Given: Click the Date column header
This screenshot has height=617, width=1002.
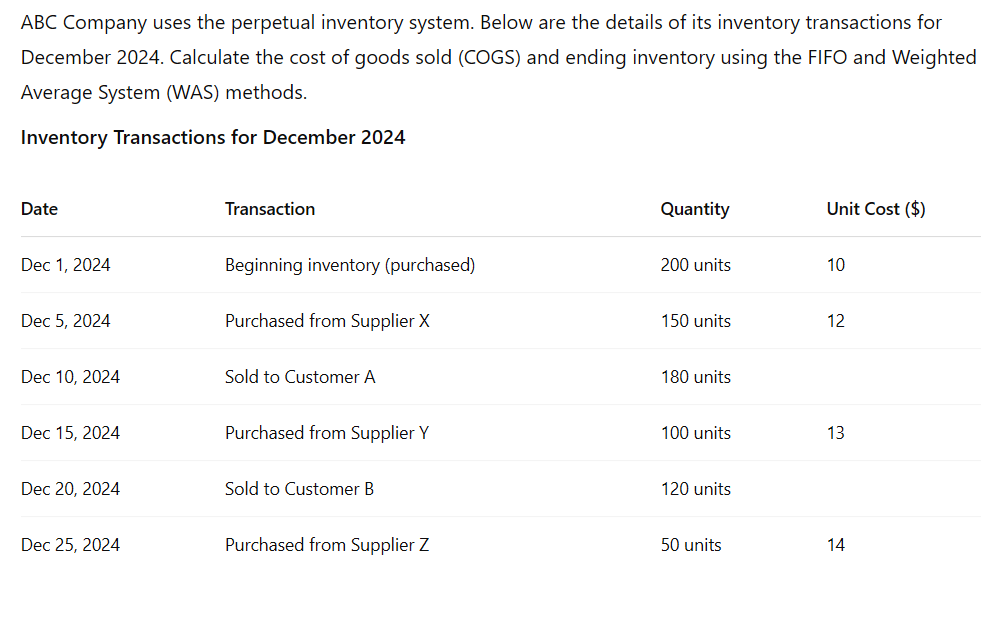Looking at the screenshot, I should pos(39,209).
